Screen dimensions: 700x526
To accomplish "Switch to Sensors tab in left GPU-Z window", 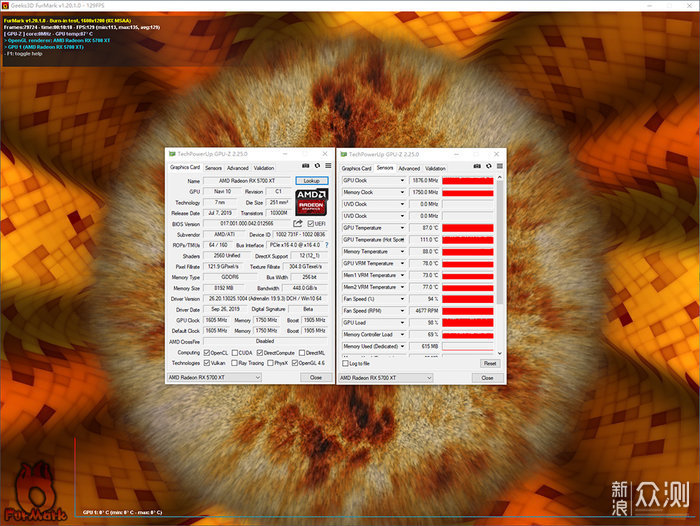I will pyautogui.click(x=213, y=168).
